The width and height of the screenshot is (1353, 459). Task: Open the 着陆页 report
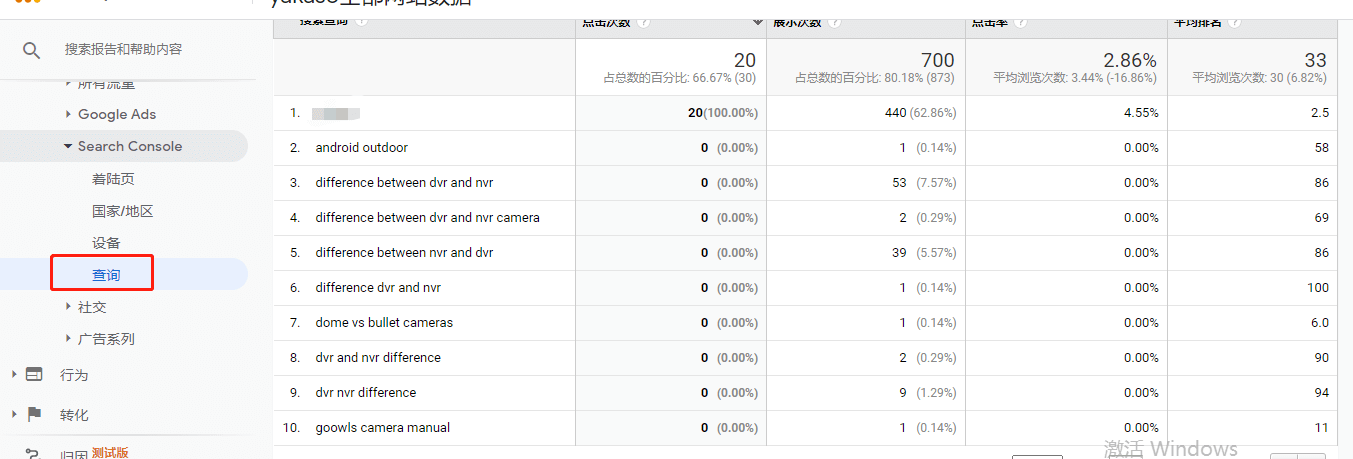[x=113, y=179]
